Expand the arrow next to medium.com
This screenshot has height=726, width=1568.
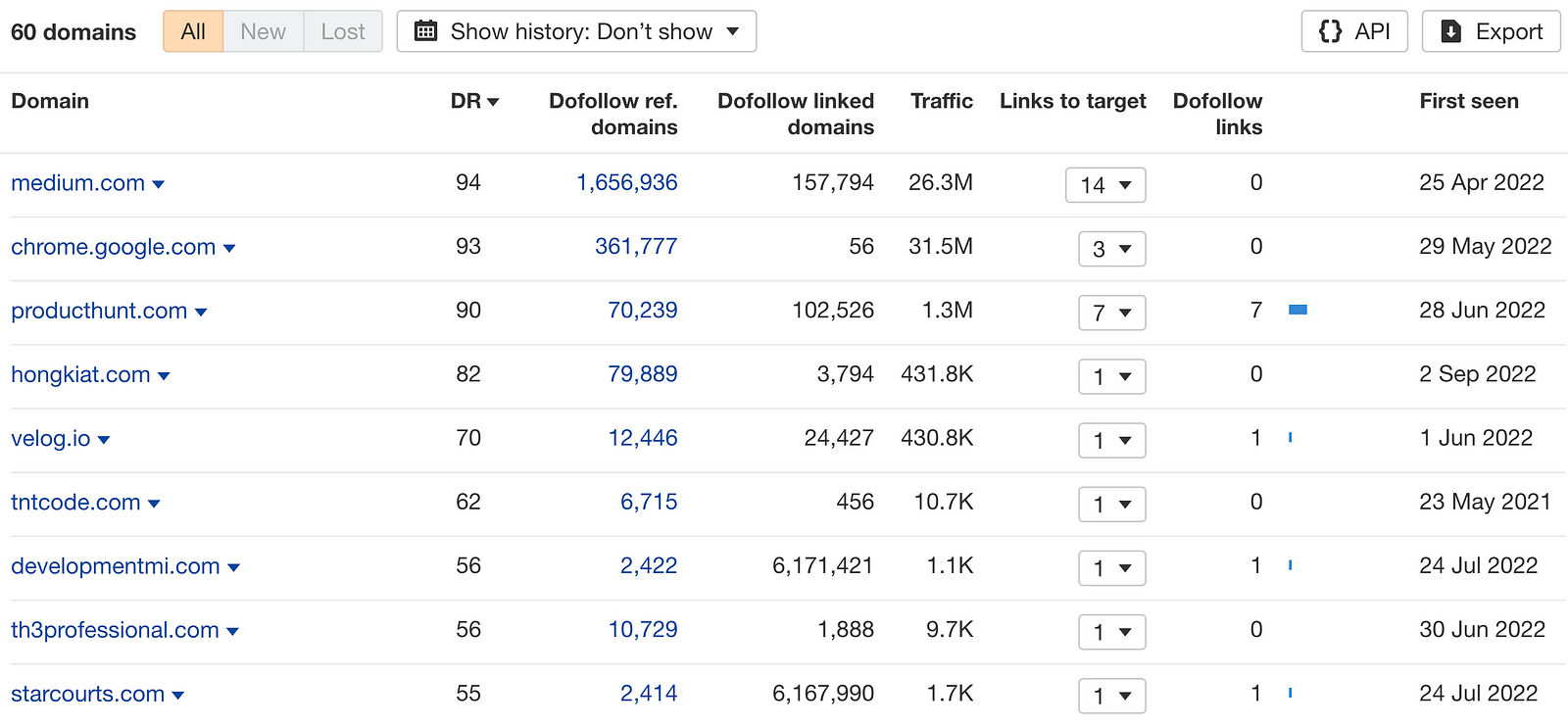click(159, 184)
